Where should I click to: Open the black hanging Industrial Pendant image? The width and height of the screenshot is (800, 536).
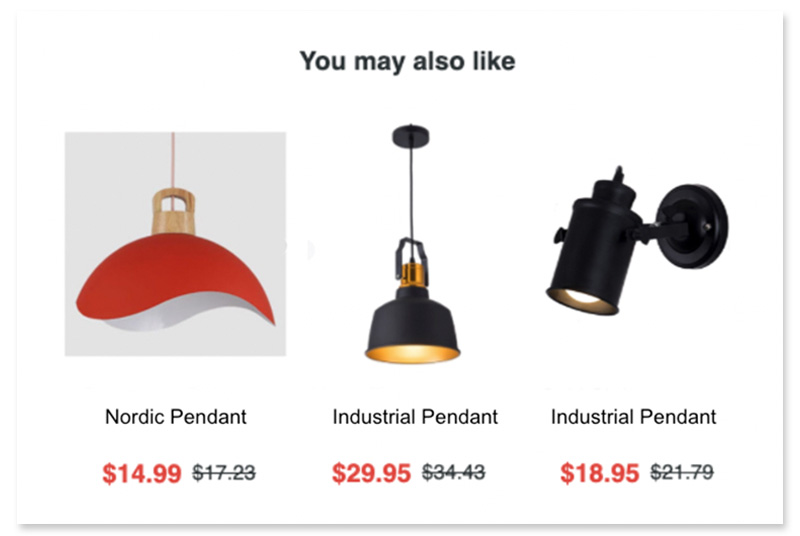412,244
